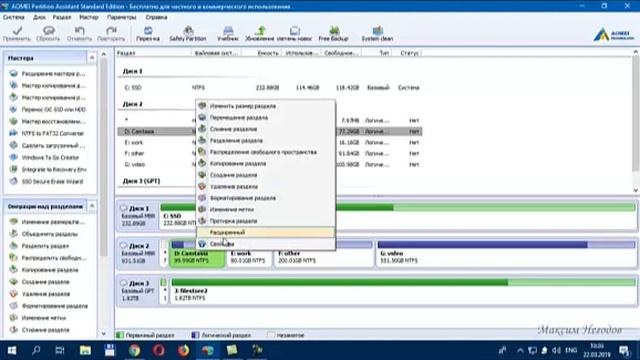This screenshot has height=360, width=640.
Task: Choose Свойства (Properties) in the context menu
Action: point(265,244)
